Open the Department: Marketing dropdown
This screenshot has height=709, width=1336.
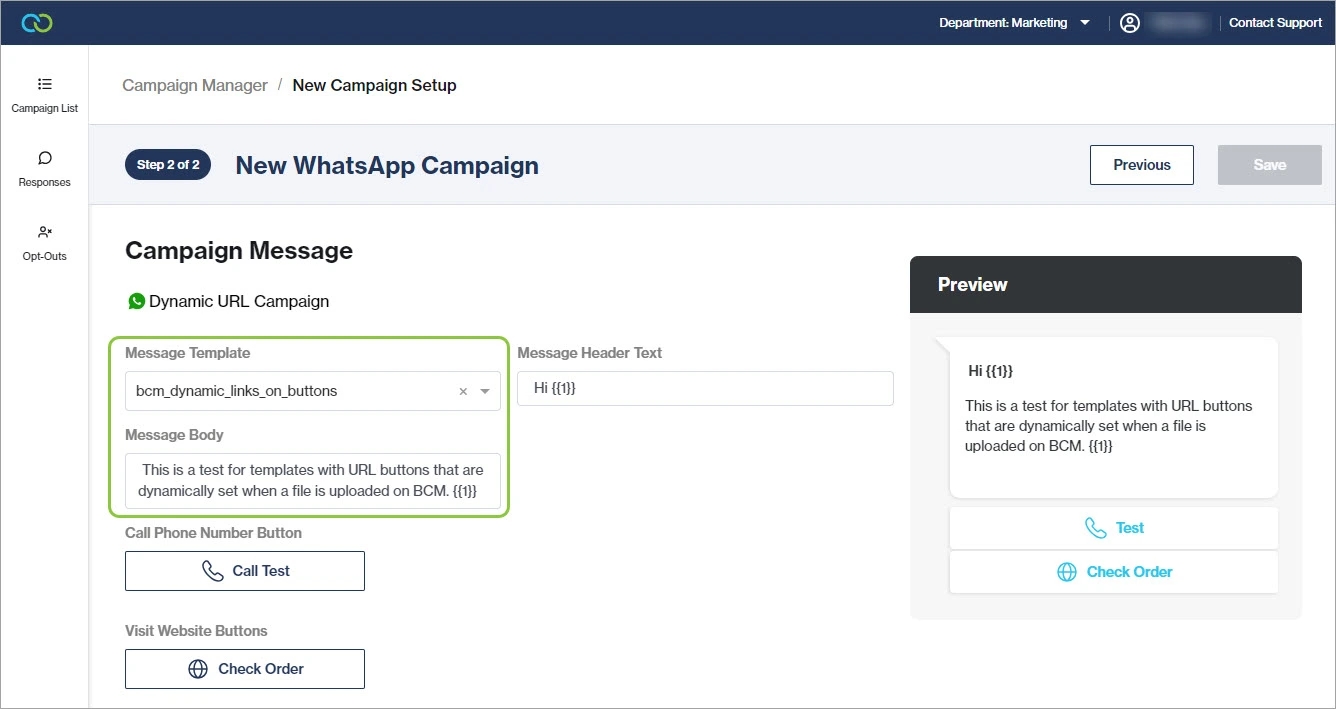click(1014, 23)
